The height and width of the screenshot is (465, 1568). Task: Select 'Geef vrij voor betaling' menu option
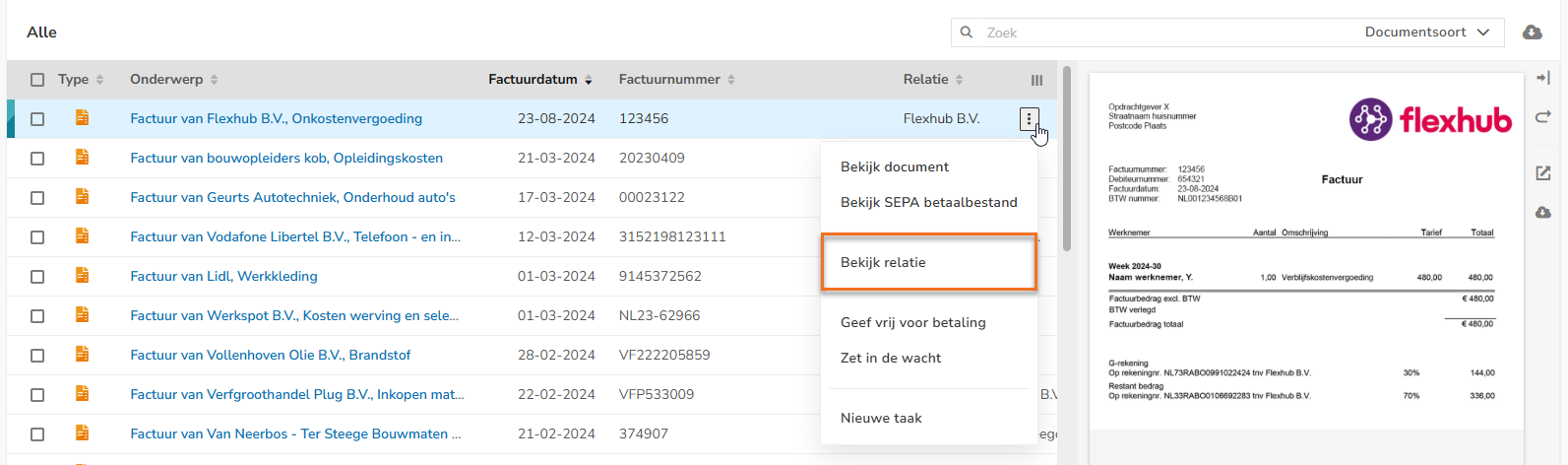pyautogui.click(x=912, y=322)
